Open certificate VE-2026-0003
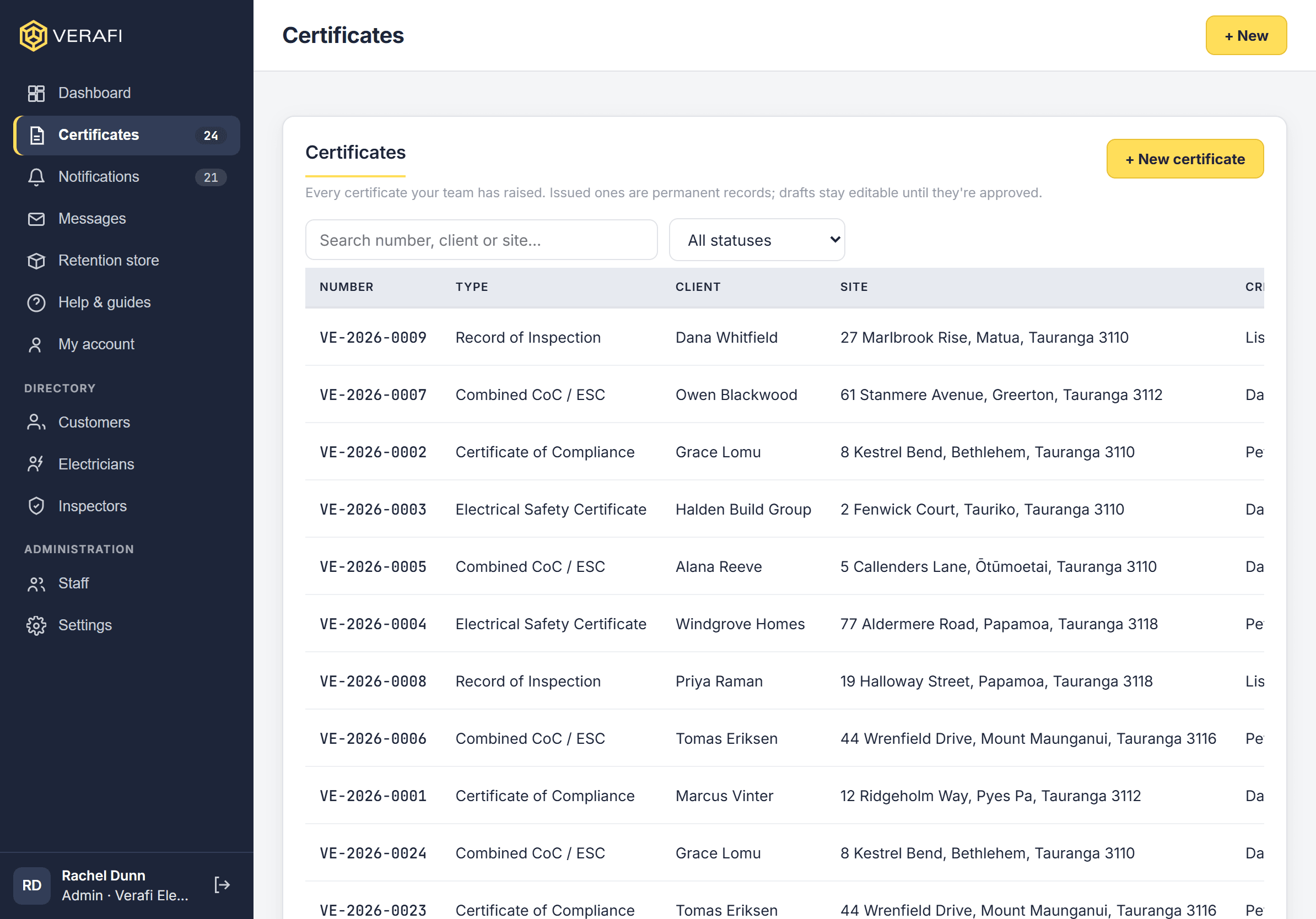1316x919 pixels. click(x=373, y=509)
